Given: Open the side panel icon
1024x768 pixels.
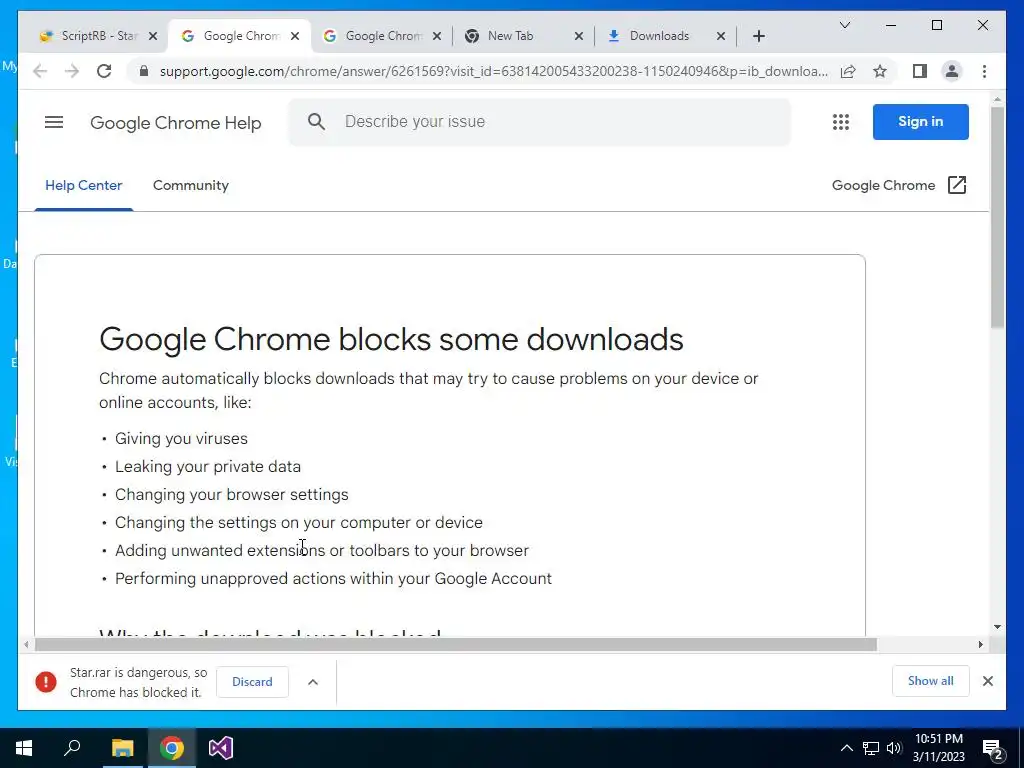Looking at the screenshot, I should coord(920,71).
